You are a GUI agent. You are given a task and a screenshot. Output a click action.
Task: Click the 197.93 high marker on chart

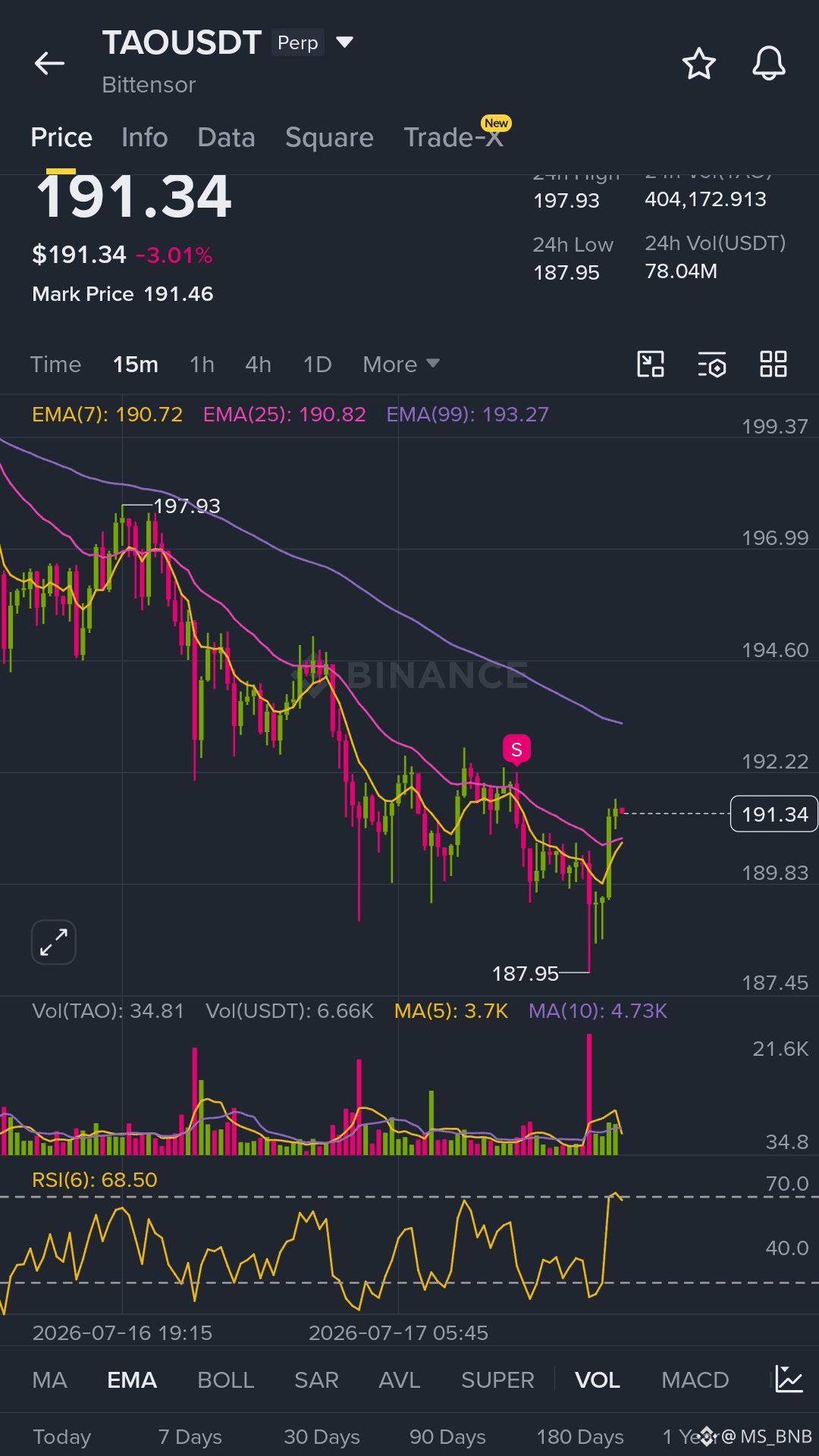point(187,506)
